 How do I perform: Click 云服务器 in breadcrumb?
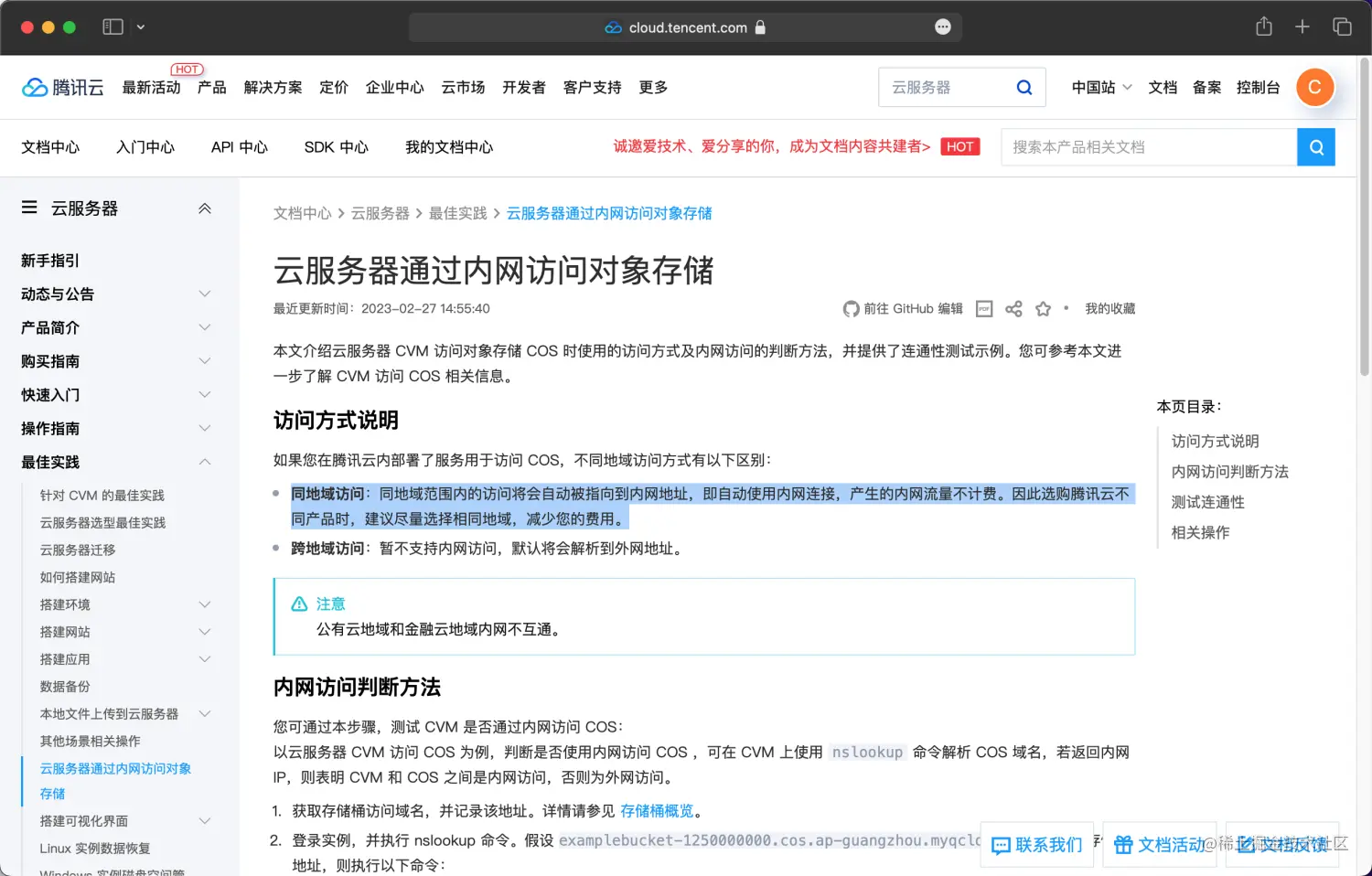[381, 213]
